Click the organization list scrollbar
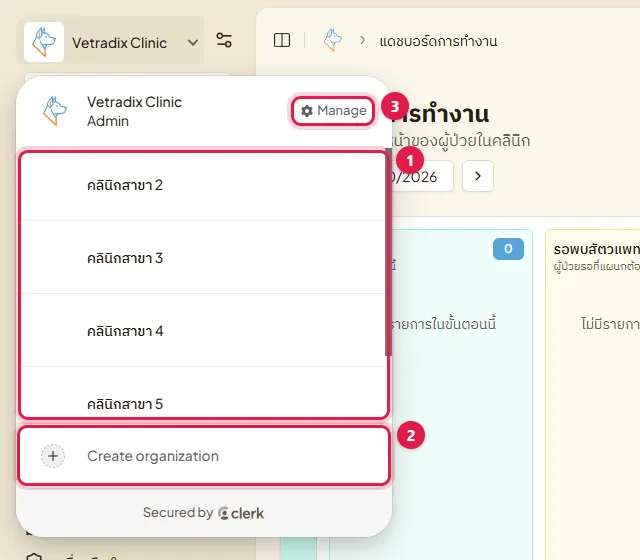The width and height of the screenshot is (640, 560). (x=388, y=253)
